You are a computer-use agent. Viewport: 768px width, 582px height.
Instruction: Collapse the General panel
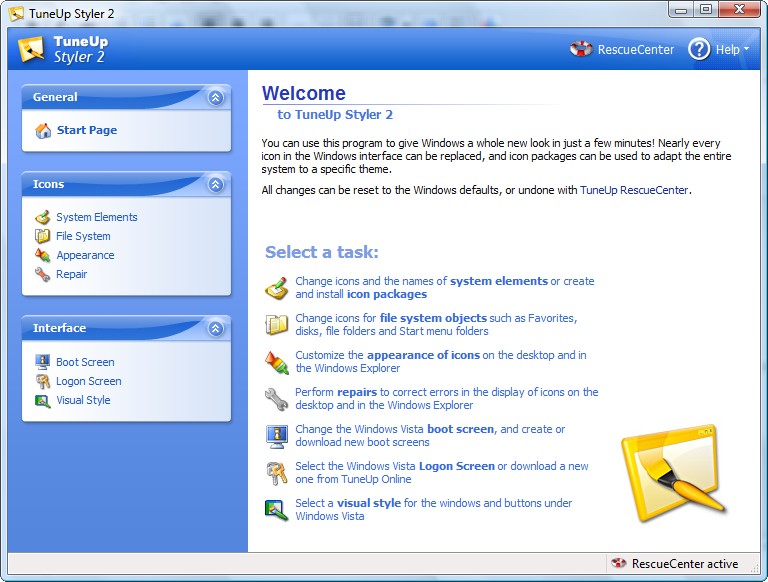215,97
